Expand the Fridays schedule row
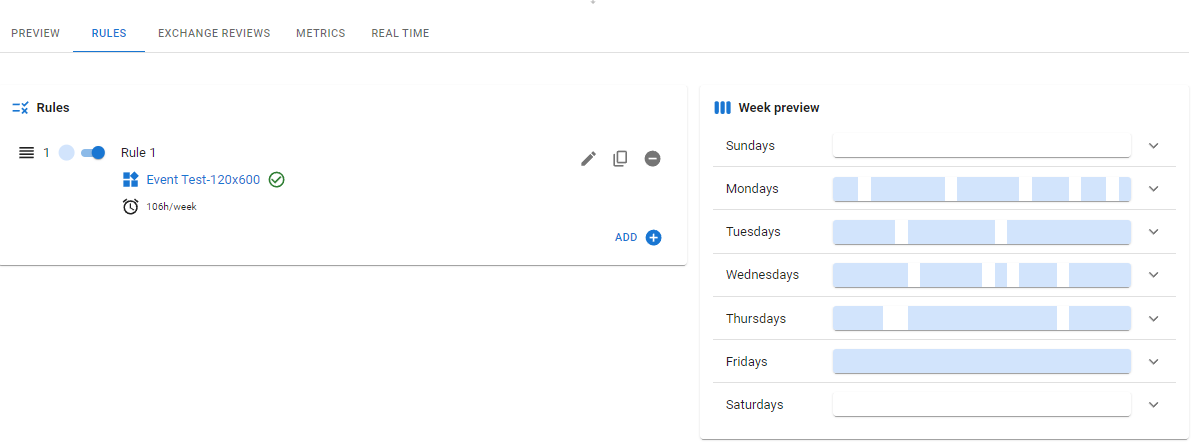Image resolution: width=1196 pixels, height=444 pixels. [x=1153, y=362]
